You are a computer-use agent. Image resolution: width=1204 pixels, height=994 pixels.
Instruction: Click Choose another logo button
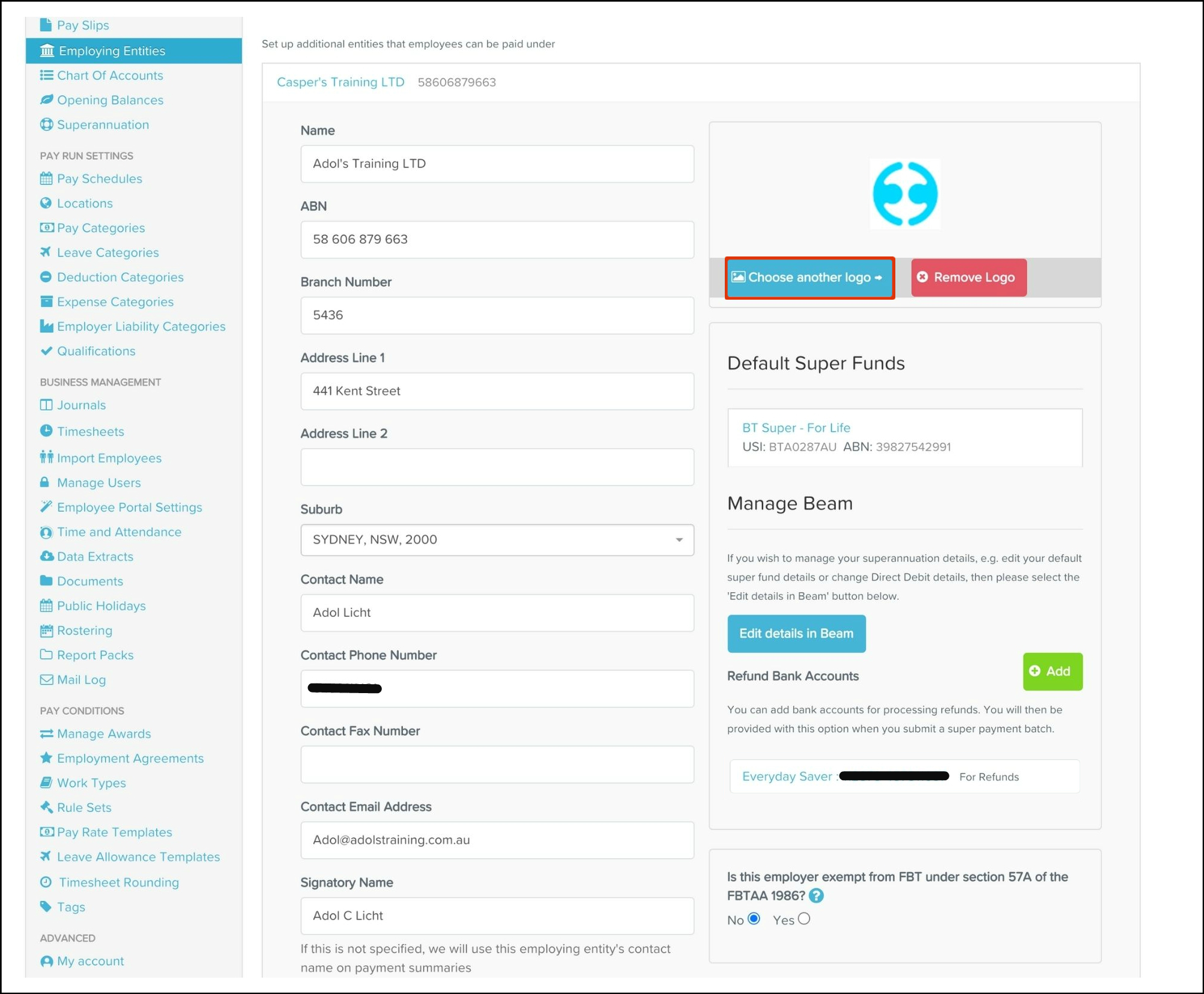click(809, 277)
